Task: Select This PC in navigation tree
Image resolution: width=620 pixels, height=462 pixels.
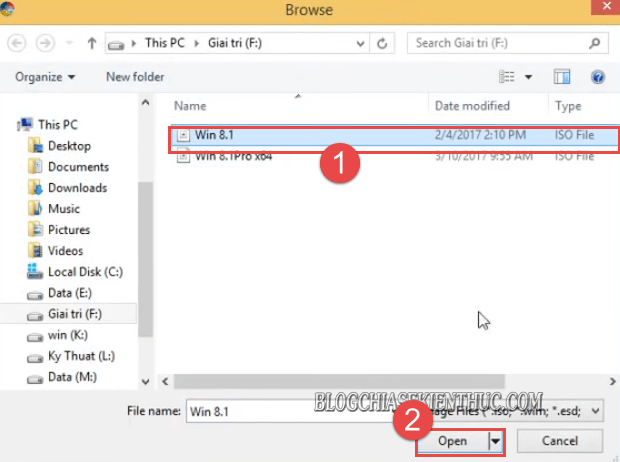Action: (x=58, y=125)
